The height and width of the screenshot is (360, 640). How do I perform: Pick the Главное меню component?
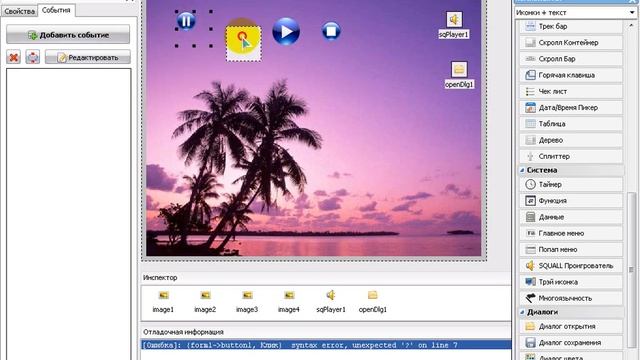(571, 233)
